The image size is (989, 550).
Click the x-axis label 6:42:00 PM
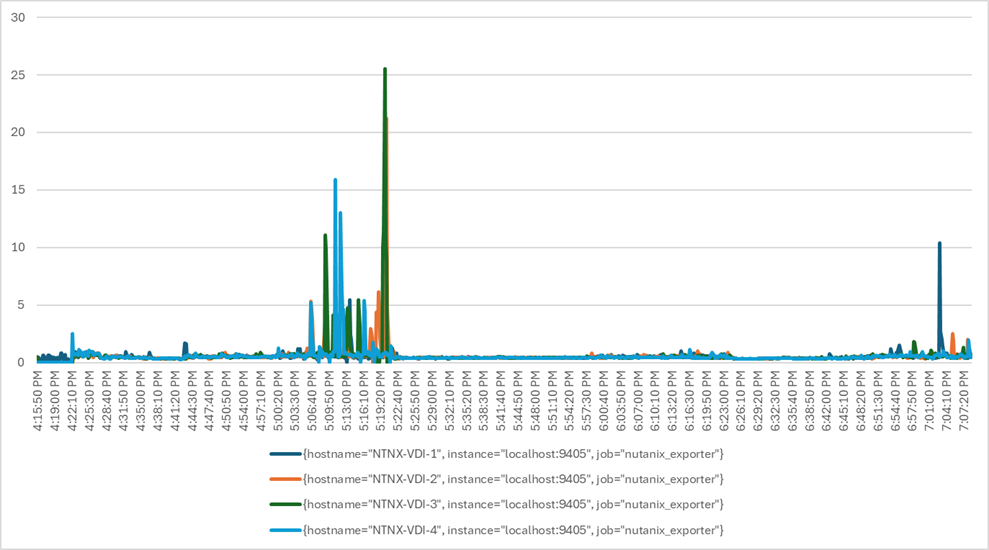826,401
